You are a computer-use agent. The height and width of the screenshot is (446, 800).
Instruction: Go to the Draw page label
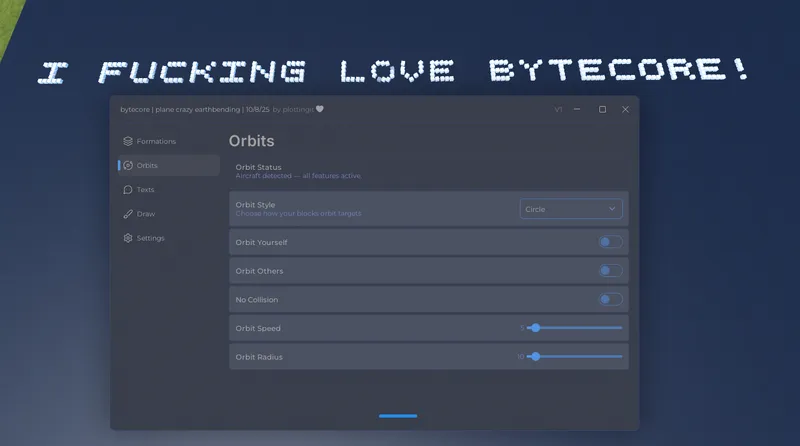click(146, 214)
